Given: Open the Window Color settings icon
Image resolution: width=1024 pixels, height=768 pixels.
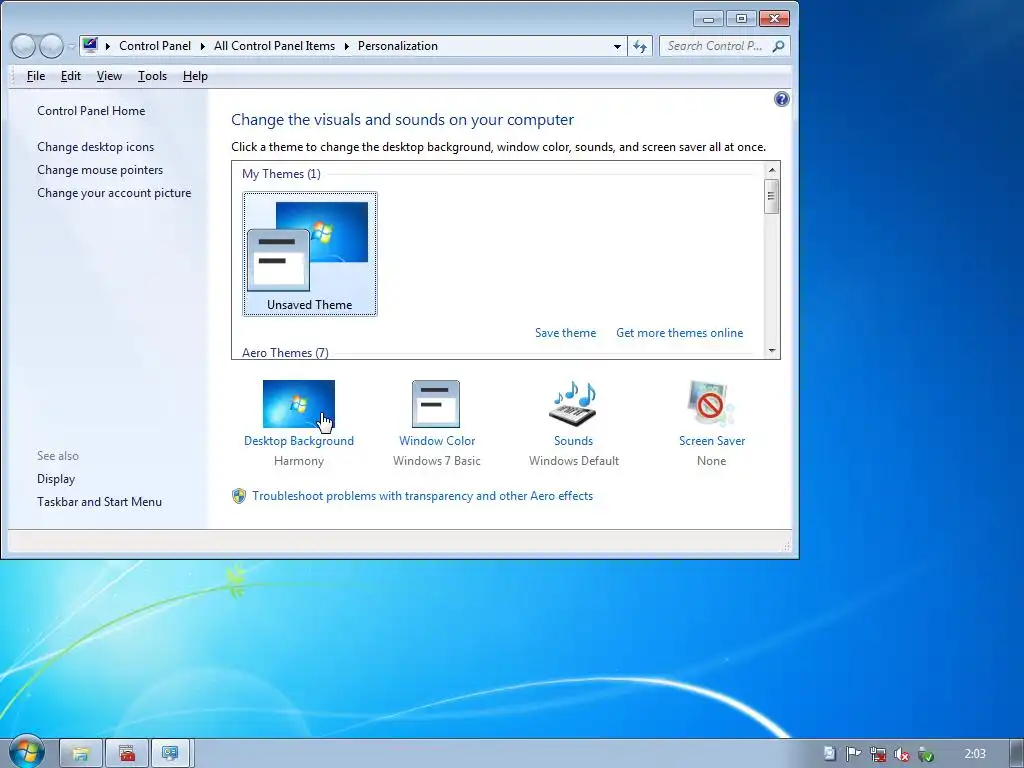Looking at the screenshot, I should (x=436, y=404).
